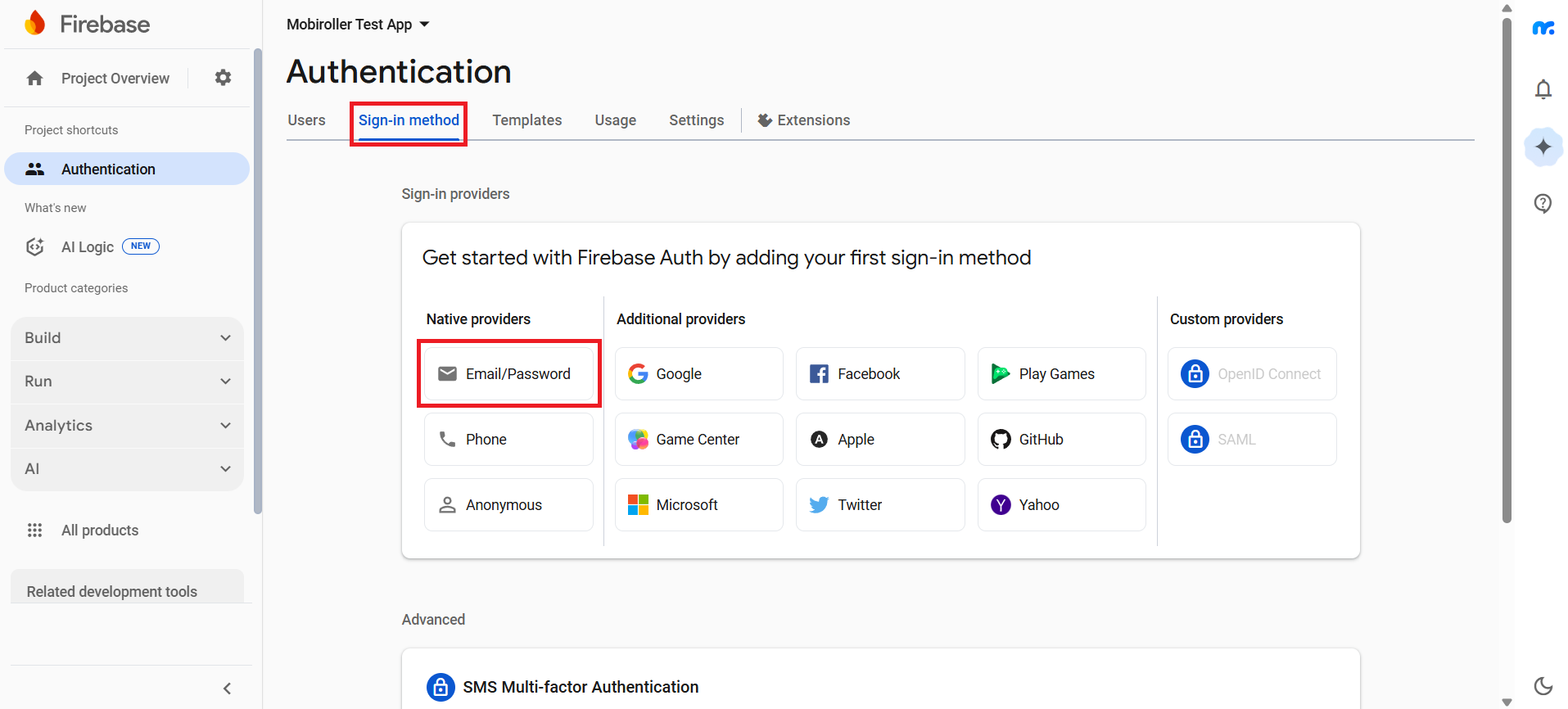Click the SMS Multi-factor Authentication title
Image resolution: width=1568 pixels, height=709 pixels.
coord(581,687)
